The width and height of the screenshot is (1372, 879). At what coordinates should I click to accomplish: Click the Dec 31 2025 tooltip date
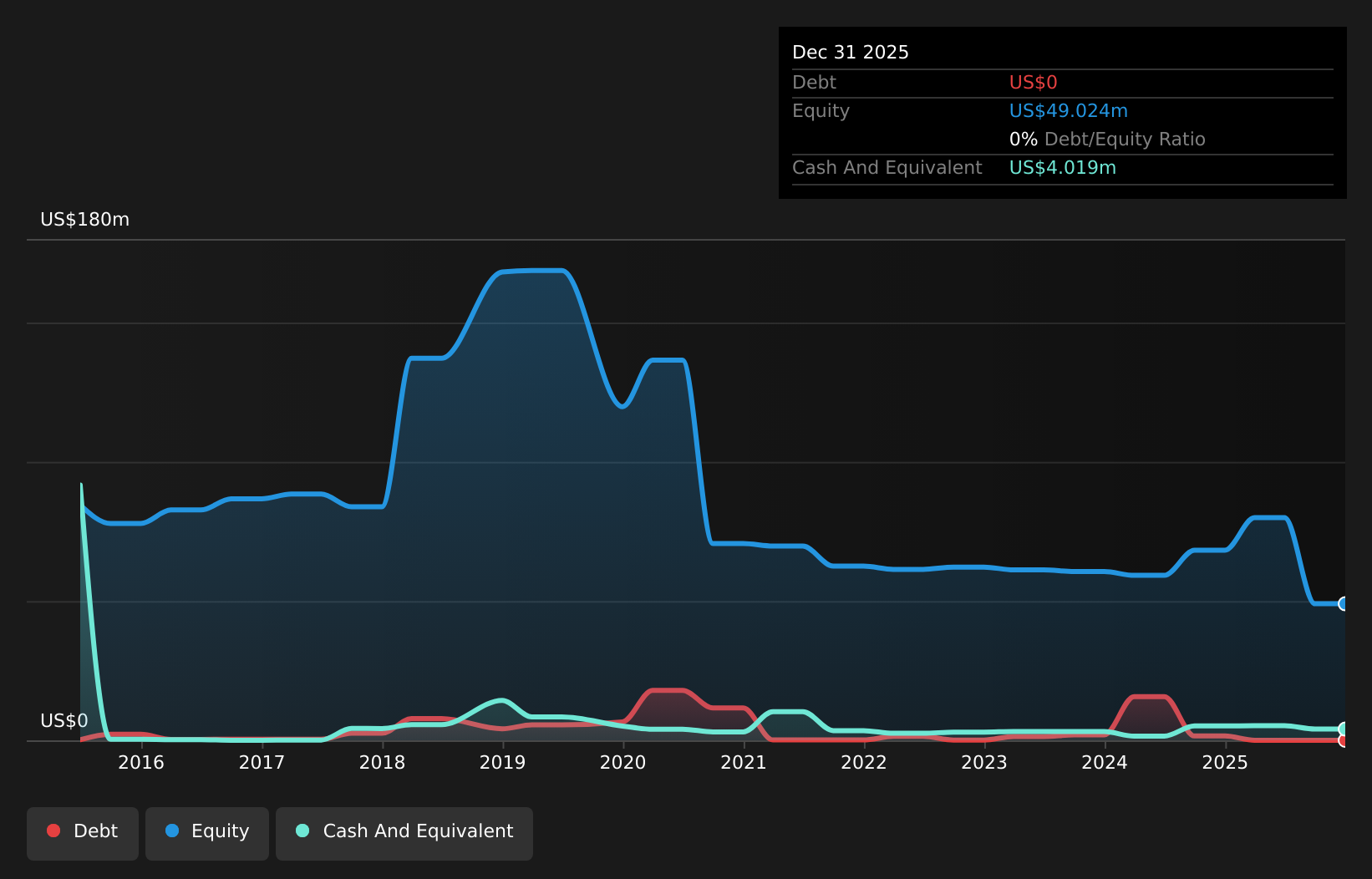850,53
